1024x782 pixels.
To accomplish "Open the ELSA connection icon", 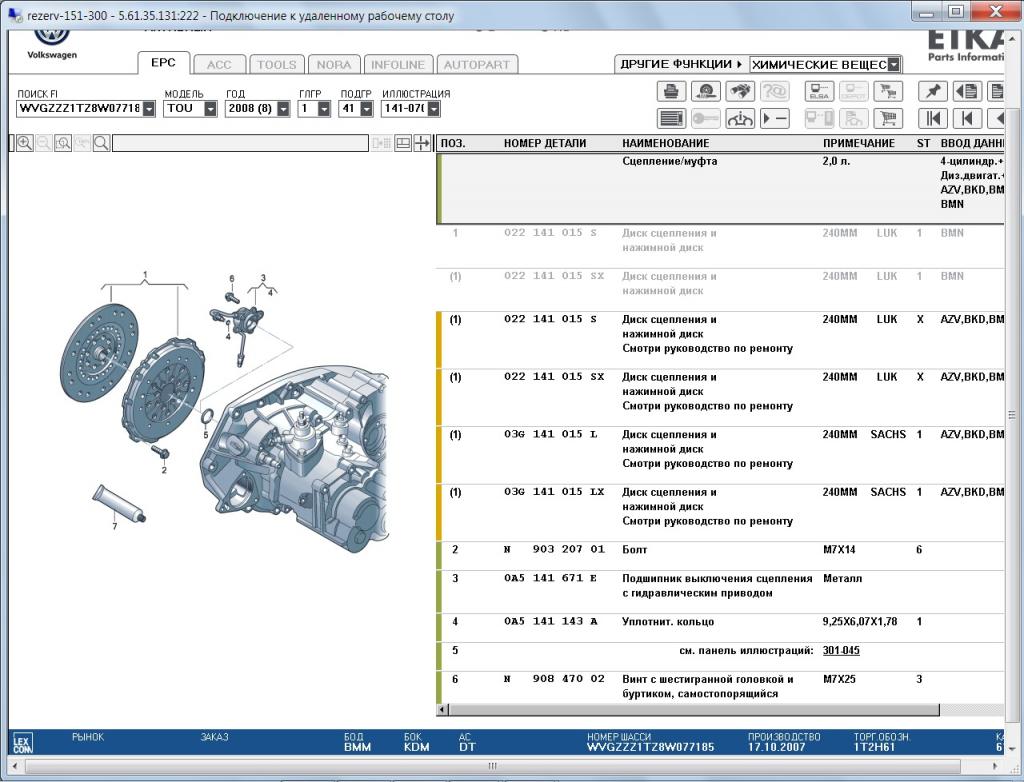I will point(819,91).
